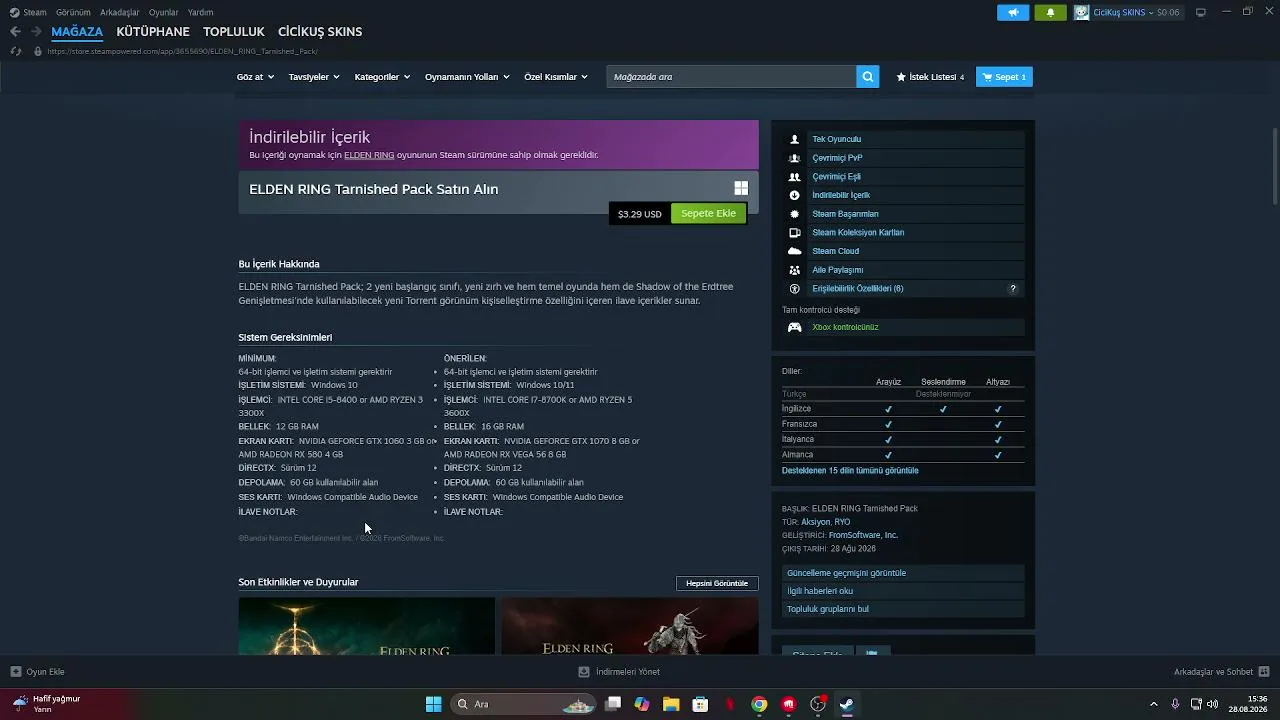The image size is (1280, 720).
Task: Click the blue announcements megaphone icon
Action: (x=1013, y=12)
